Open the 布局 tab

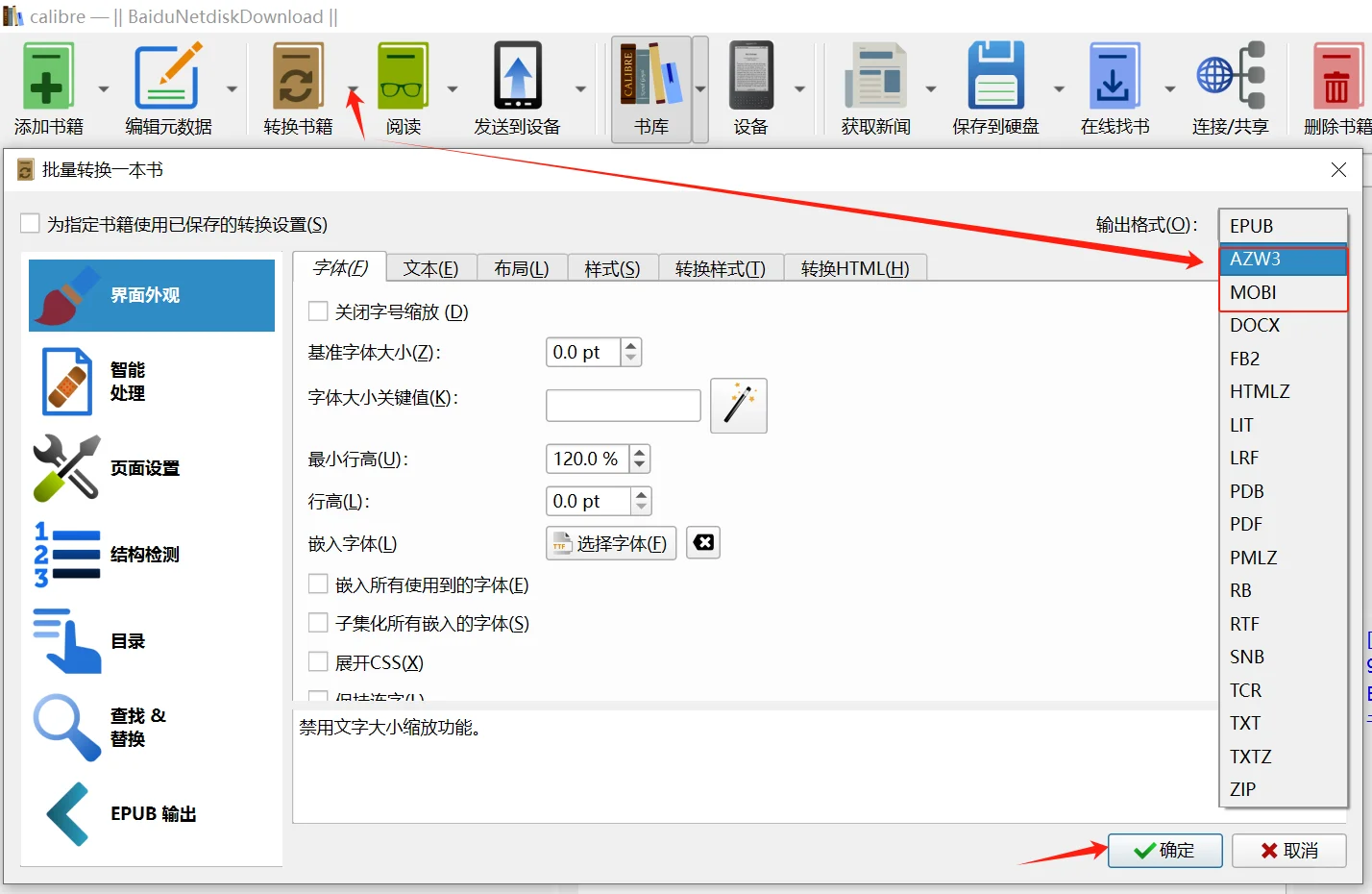tap(522, 268)
